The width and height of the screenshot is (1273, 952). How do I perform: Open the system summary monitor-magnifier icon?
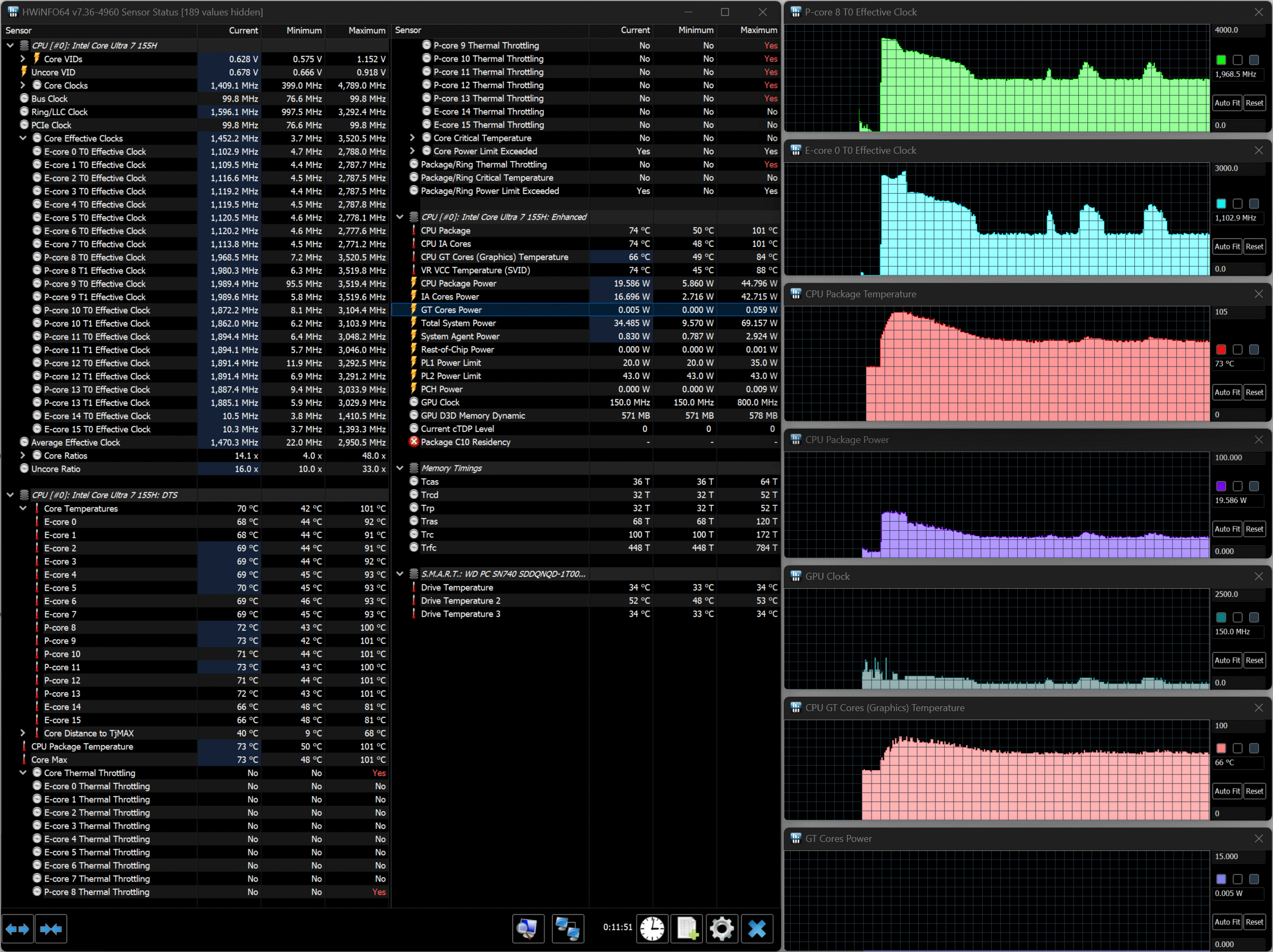coord(527,929)
